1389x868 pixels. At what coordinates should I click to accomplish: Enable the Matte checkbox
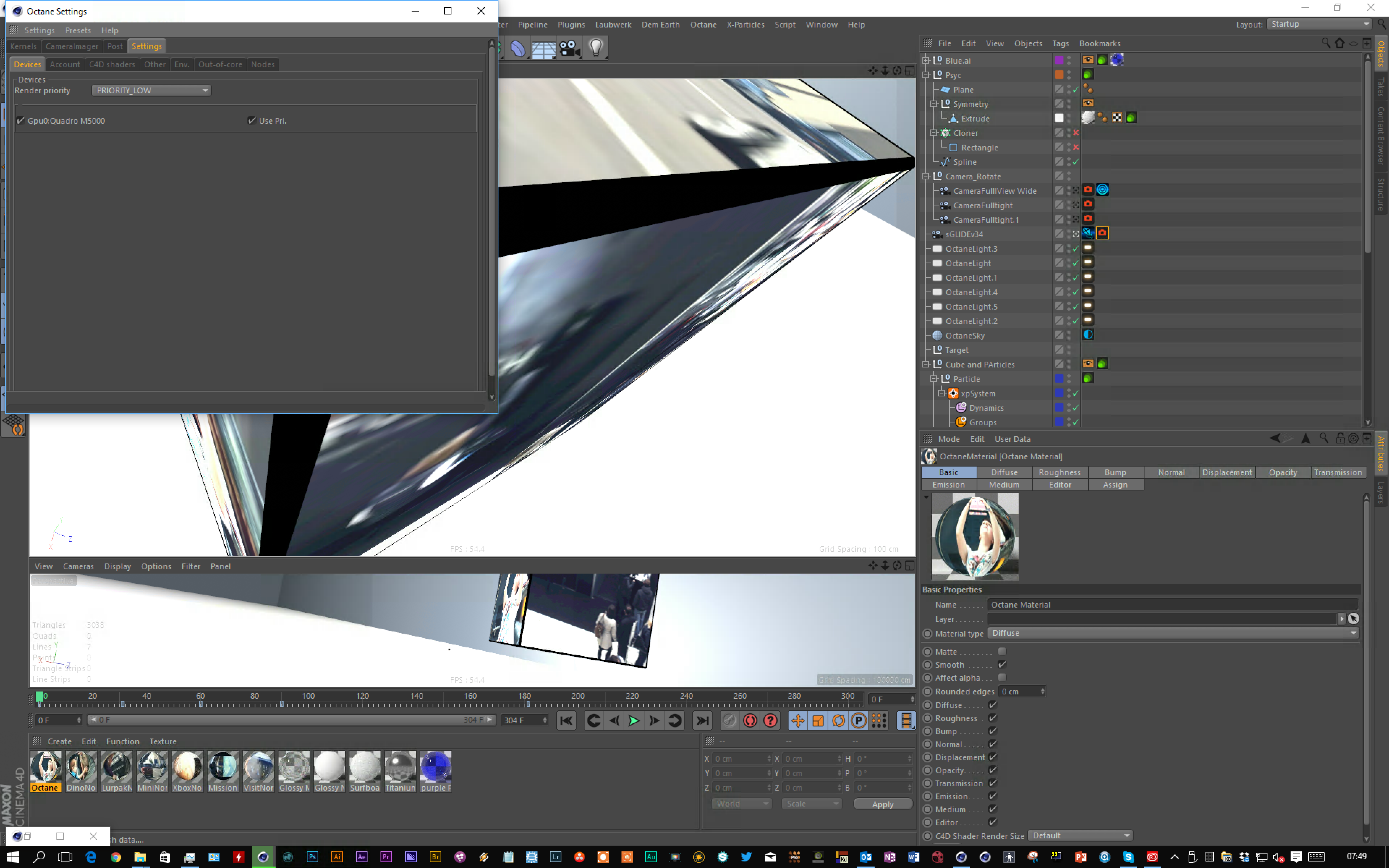[1002, 652]
